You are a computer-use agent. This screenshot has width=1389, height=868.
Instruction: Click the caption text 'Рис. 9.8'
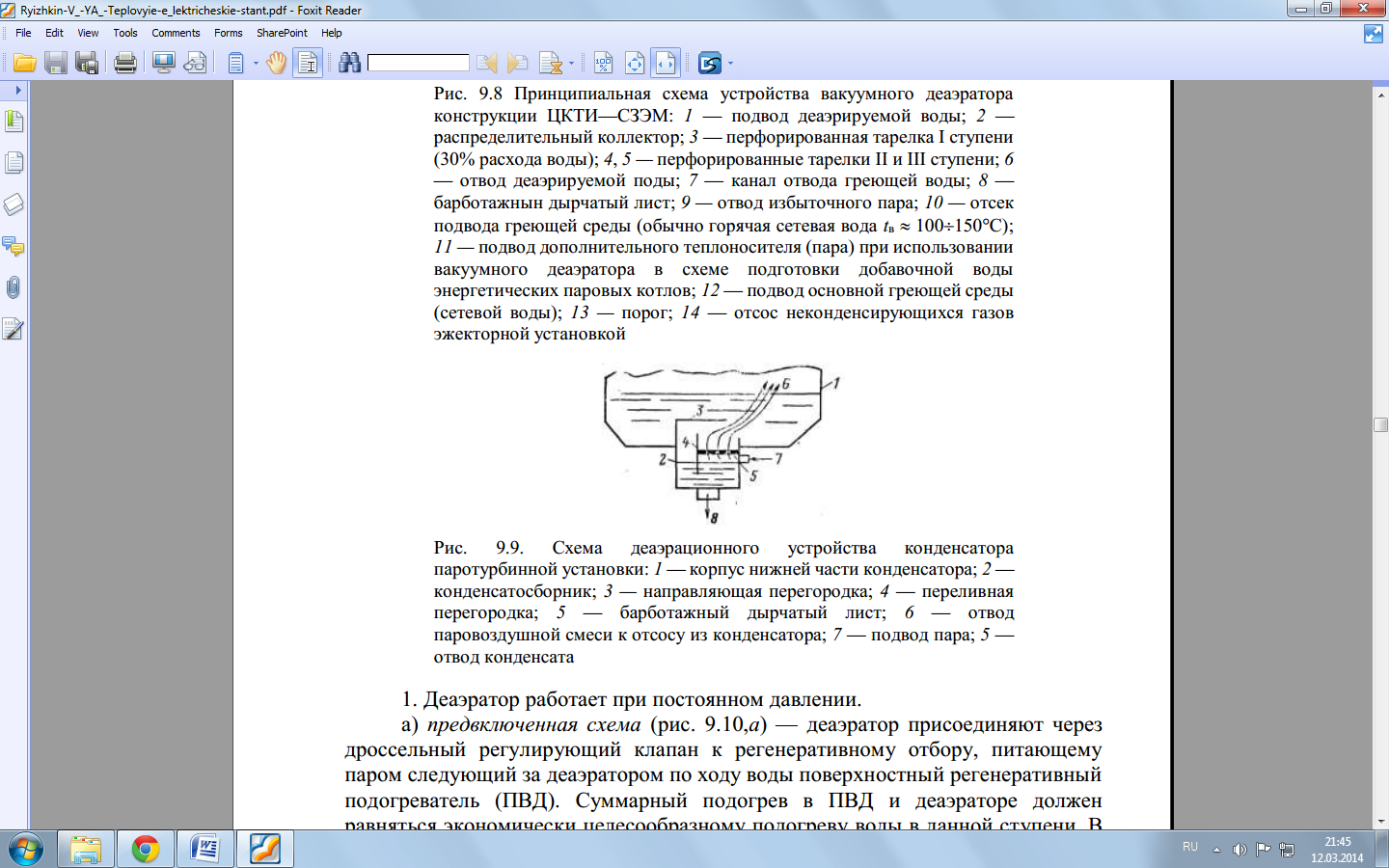click(x=468, y=94)
